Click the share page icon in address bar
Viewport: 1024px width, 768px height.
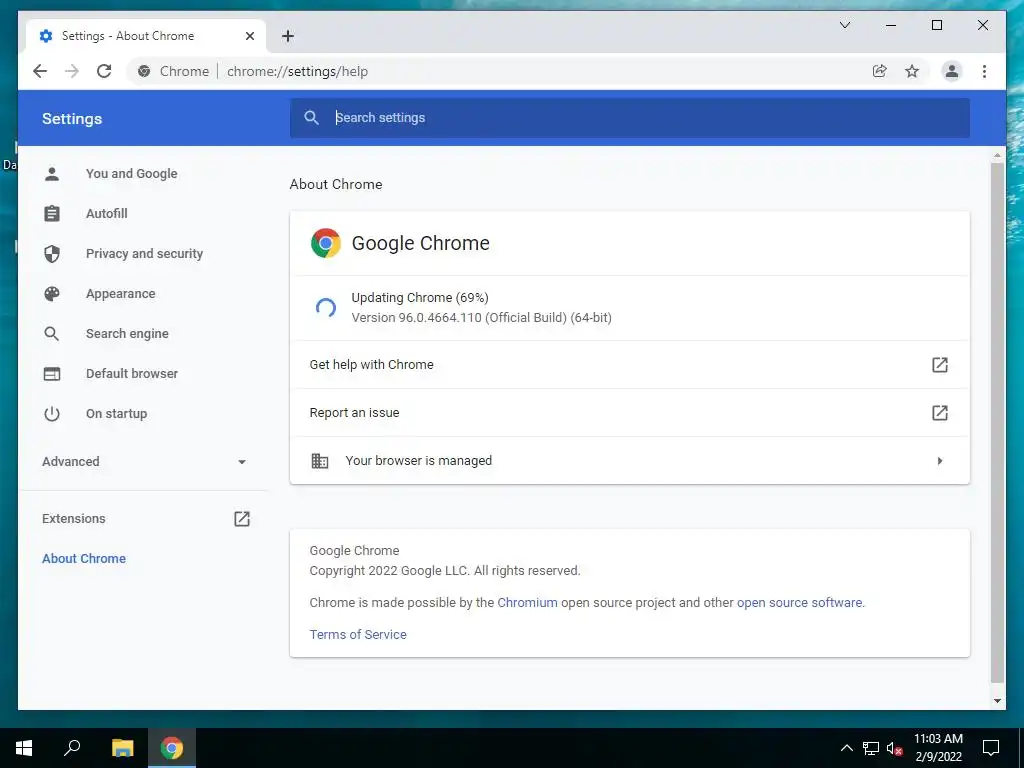880,71
